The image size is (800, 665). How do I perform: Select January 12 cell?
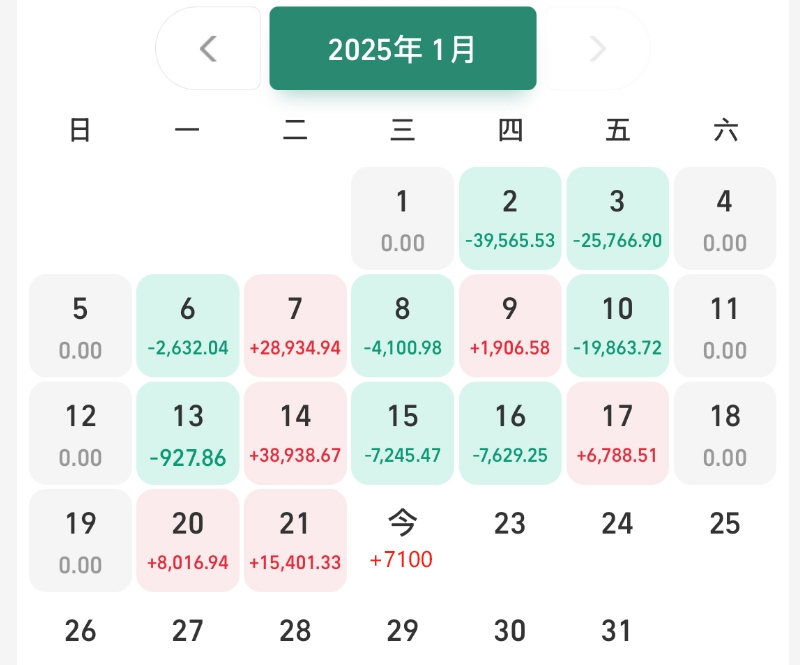click(80, 433)
